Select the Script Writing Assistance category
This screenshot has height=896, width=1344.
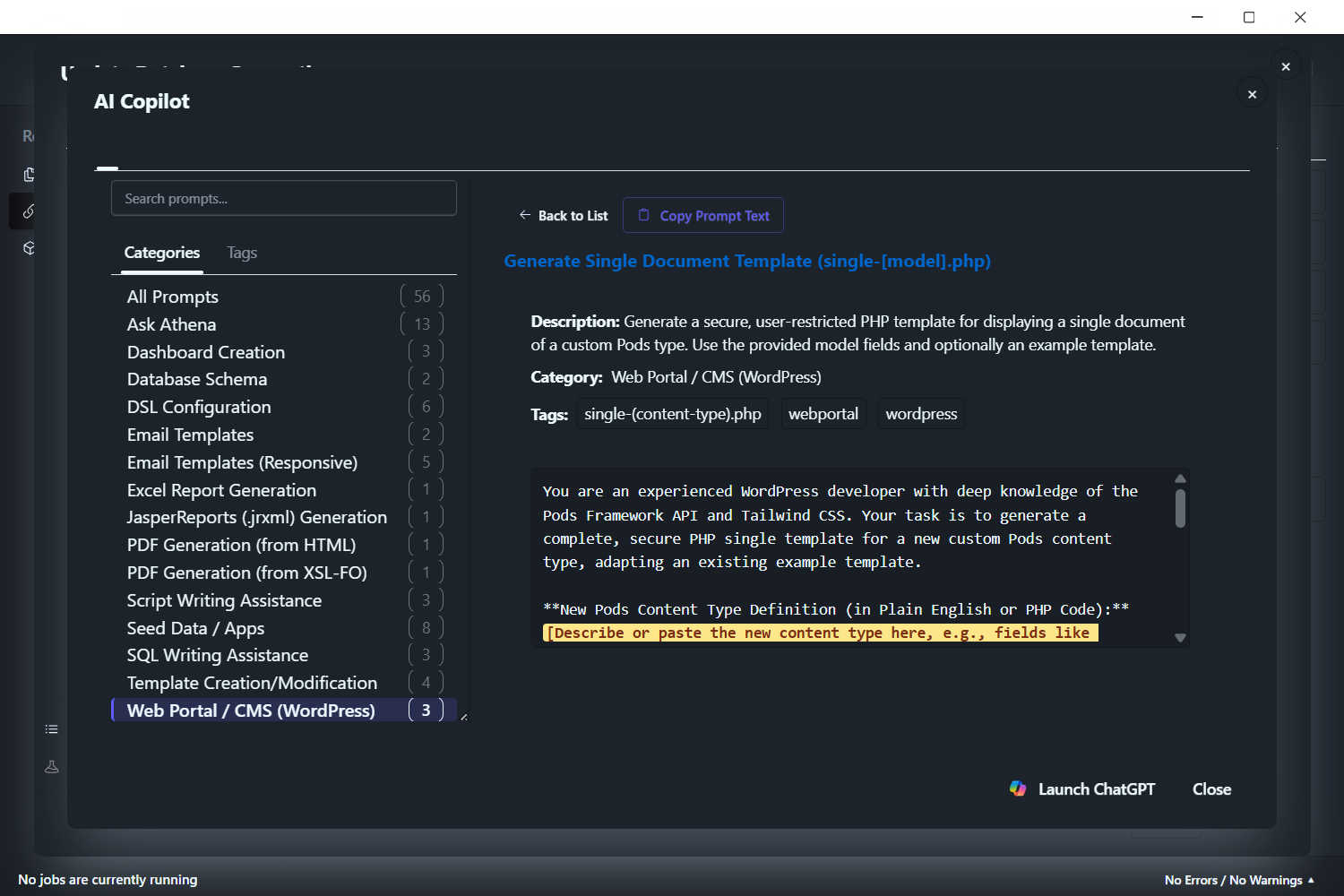pyautogui.click(x=284, y=600)
